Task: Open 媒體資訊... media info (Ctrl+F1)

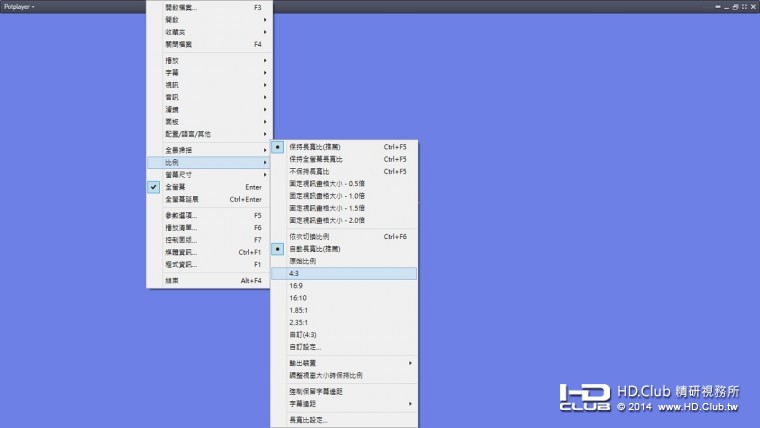Action: pos(209,252)
